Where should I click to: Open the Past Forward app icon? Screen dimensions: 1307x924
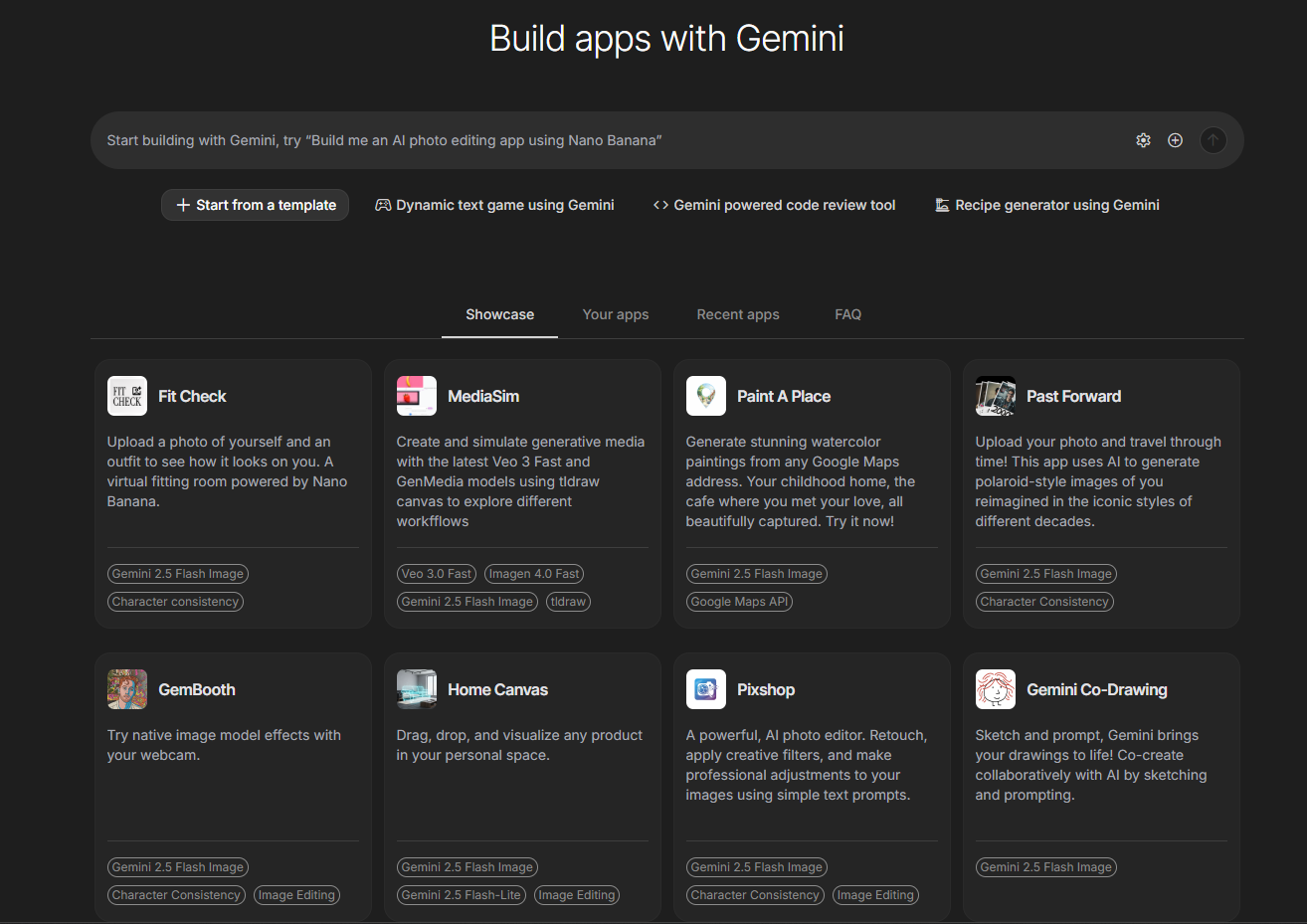coord(996,396)
